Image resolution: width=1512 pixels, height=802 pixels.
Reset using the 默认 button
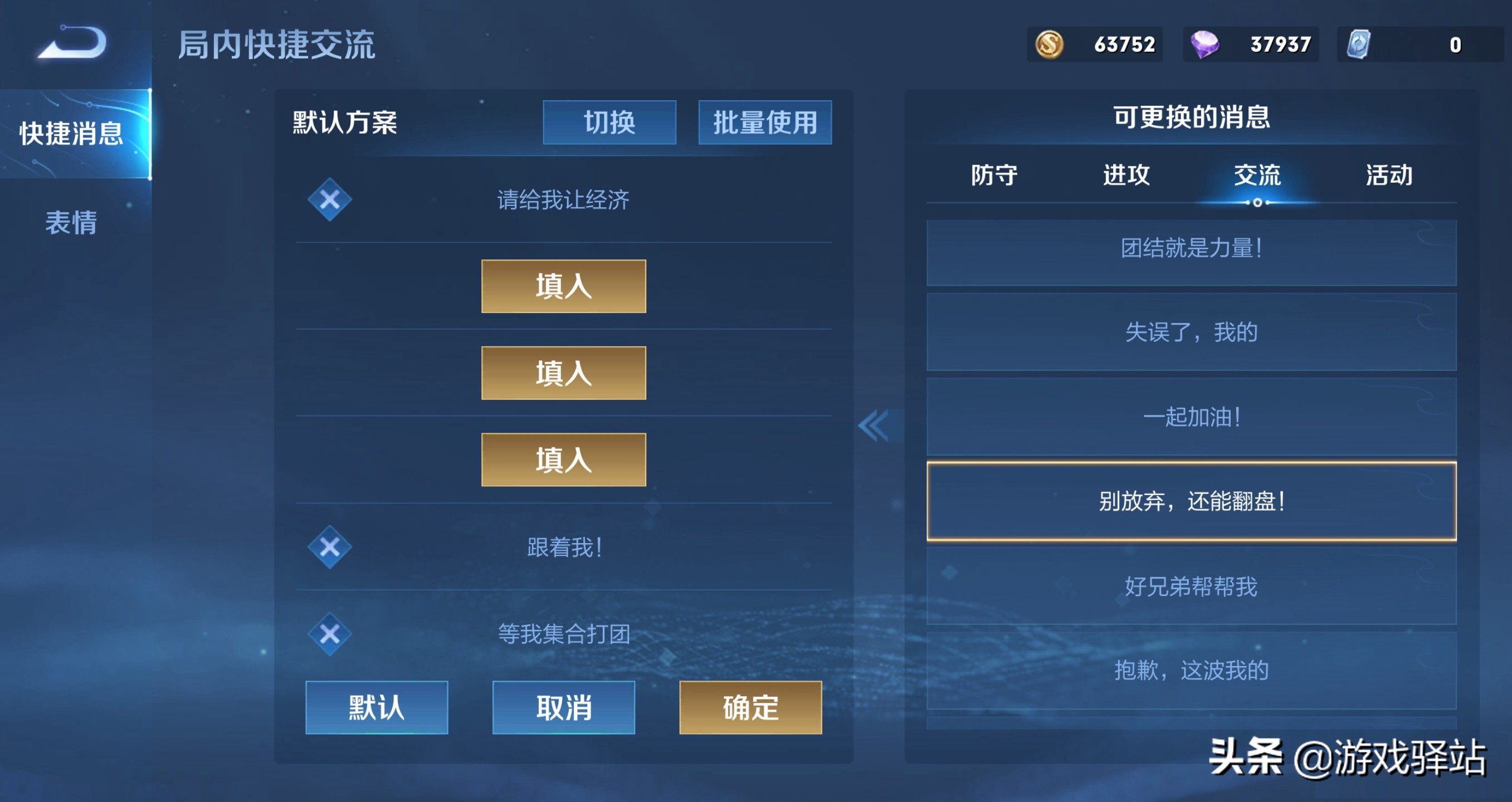tap(376, 707)
